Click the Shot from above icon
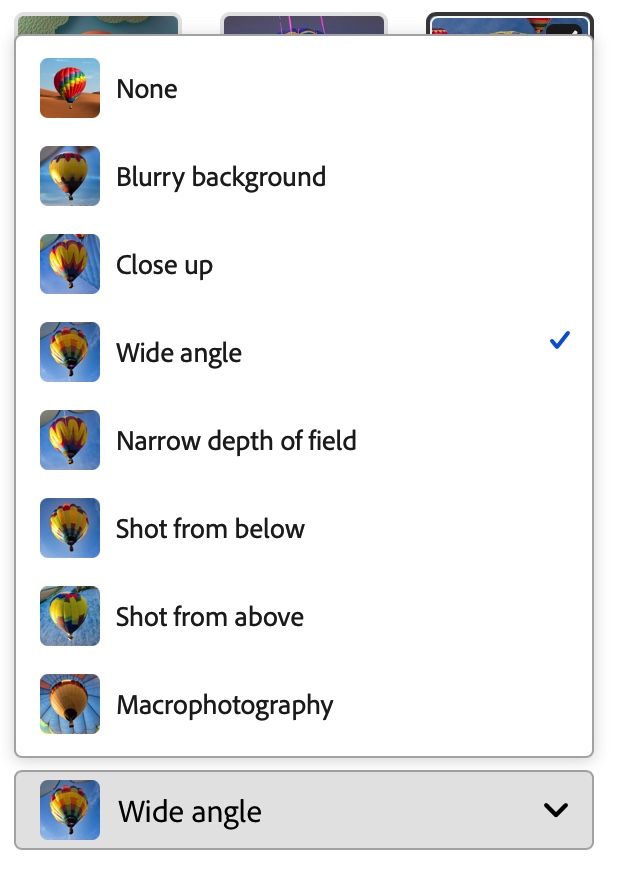The image size is (624, 882). pos(70,616)
